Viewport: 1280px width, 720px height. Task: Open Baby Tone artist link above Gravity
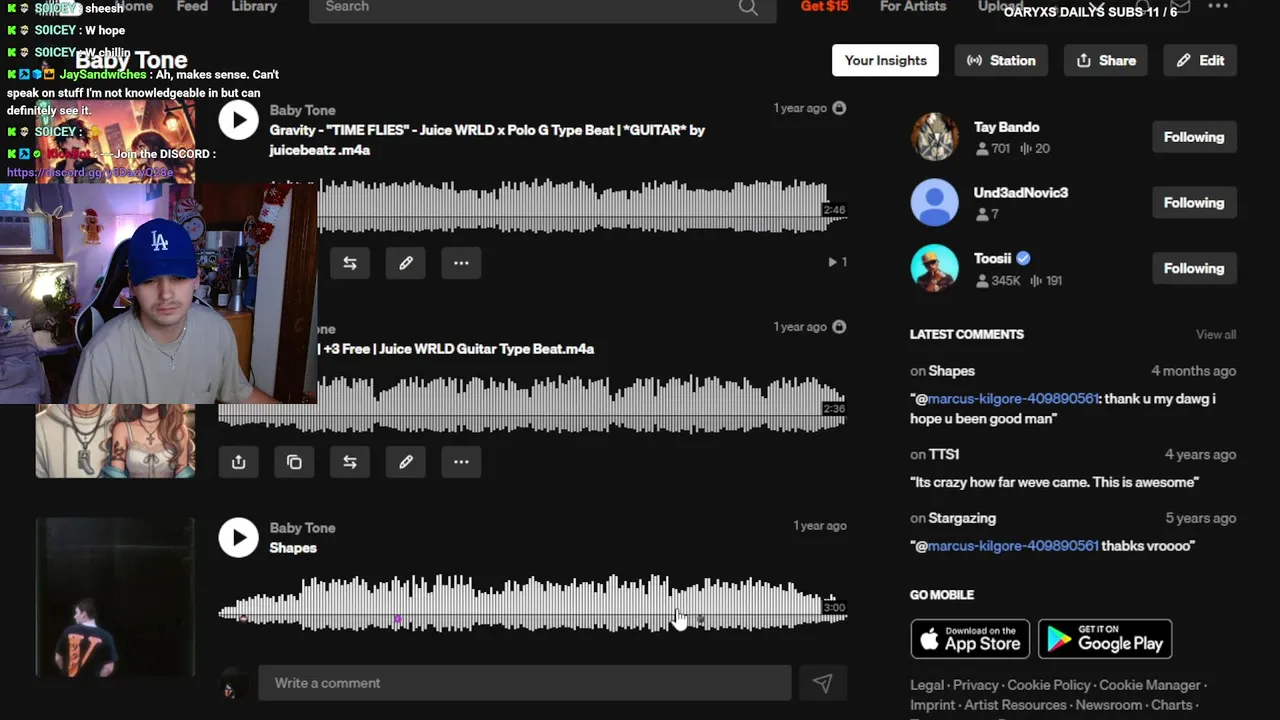(x=302, y=110)
